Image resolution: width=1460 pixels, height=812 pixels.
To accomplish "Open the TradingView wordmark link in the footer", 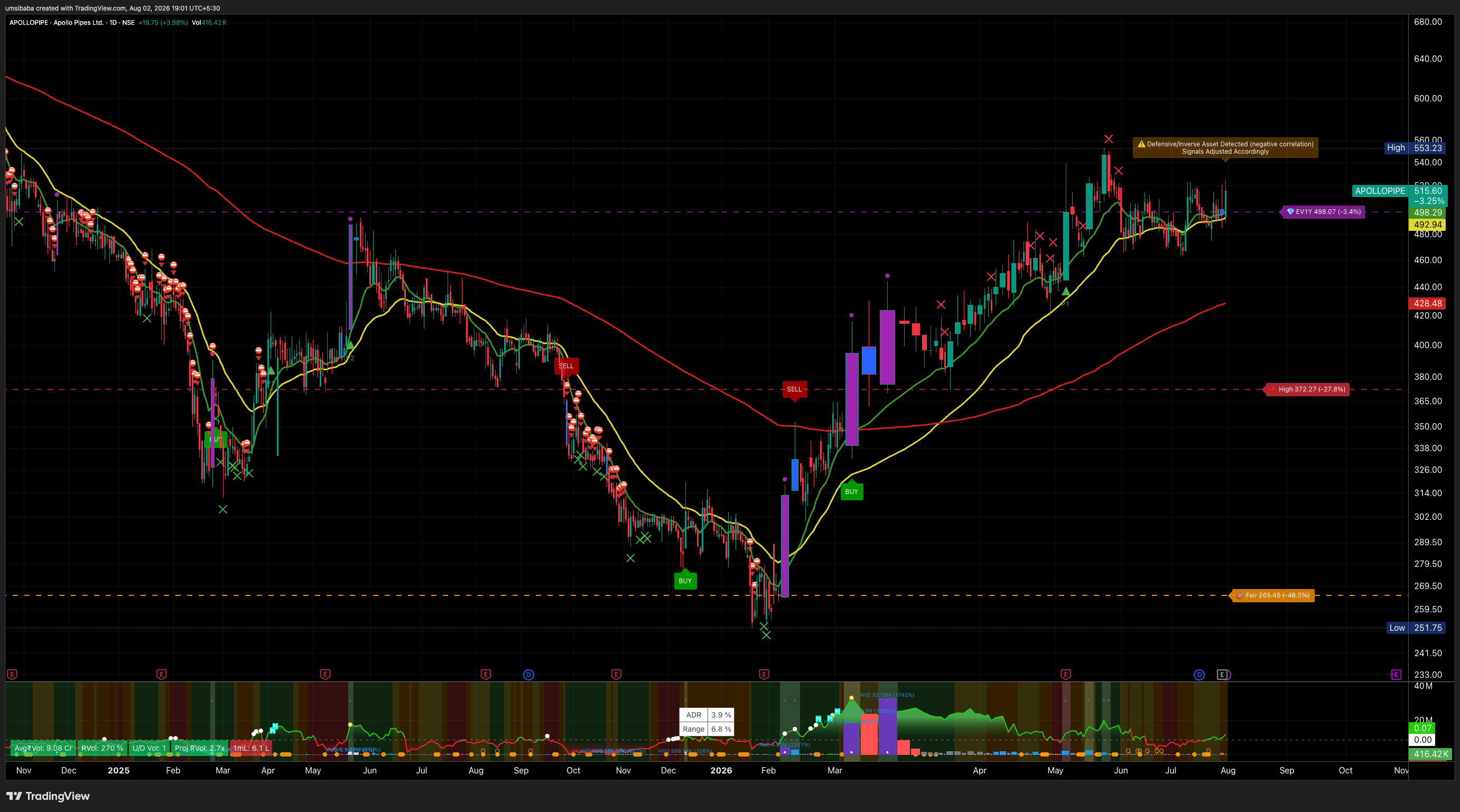I will 57,796.
